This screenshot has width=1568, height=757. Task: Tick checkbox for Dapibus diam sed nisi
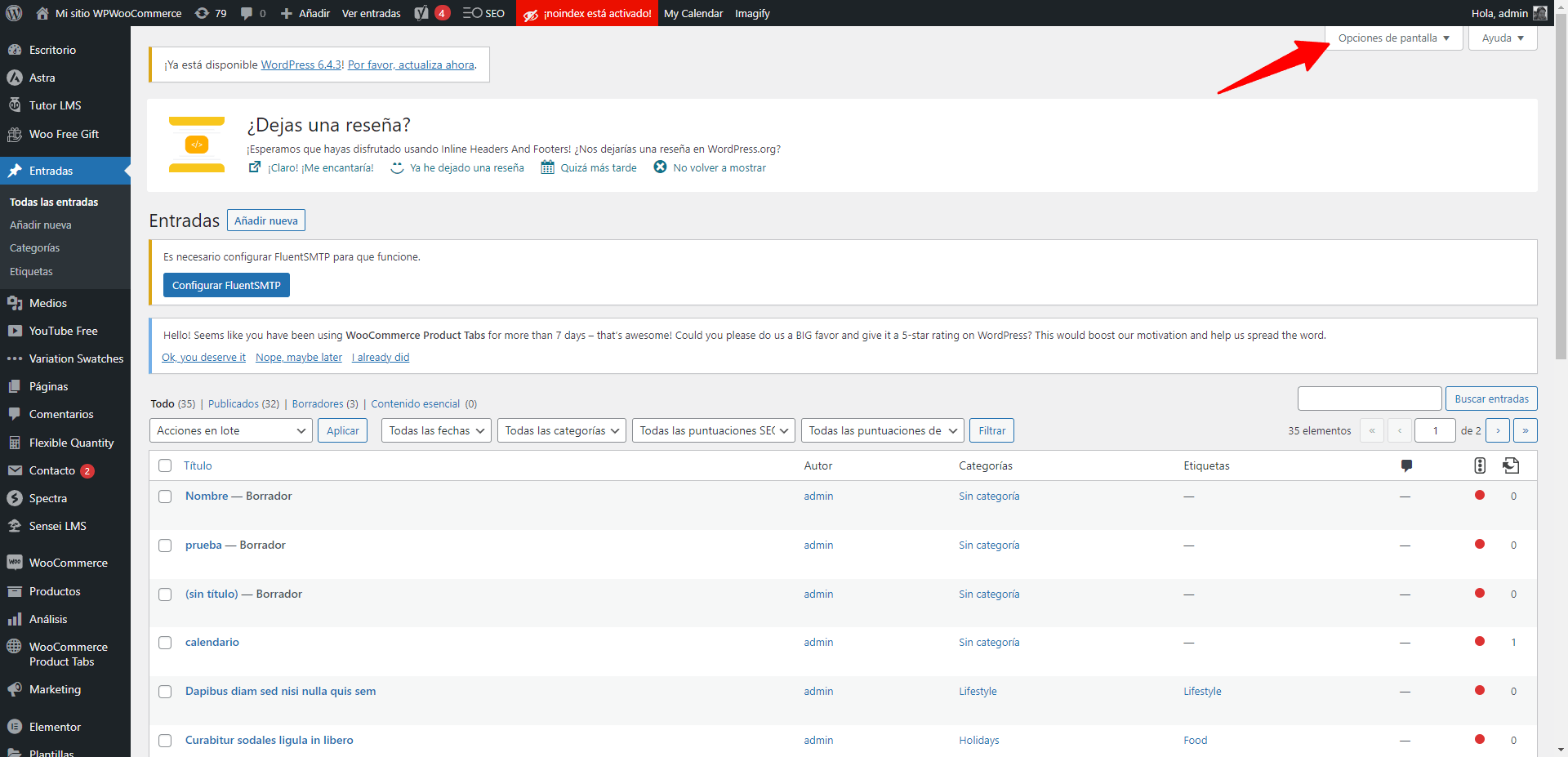click(x=165, y=692)
